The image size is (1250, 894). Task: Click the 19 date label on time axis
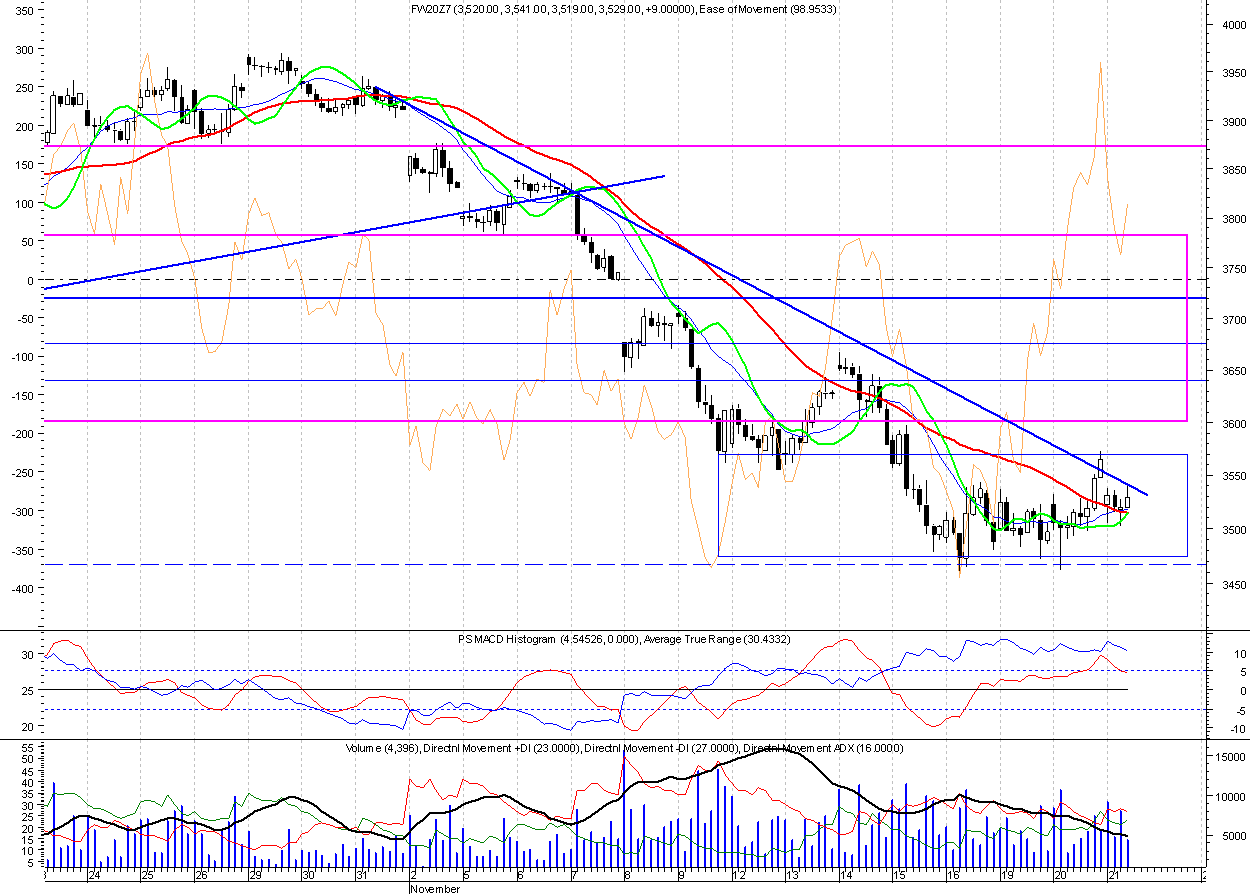coord(1007,875)
